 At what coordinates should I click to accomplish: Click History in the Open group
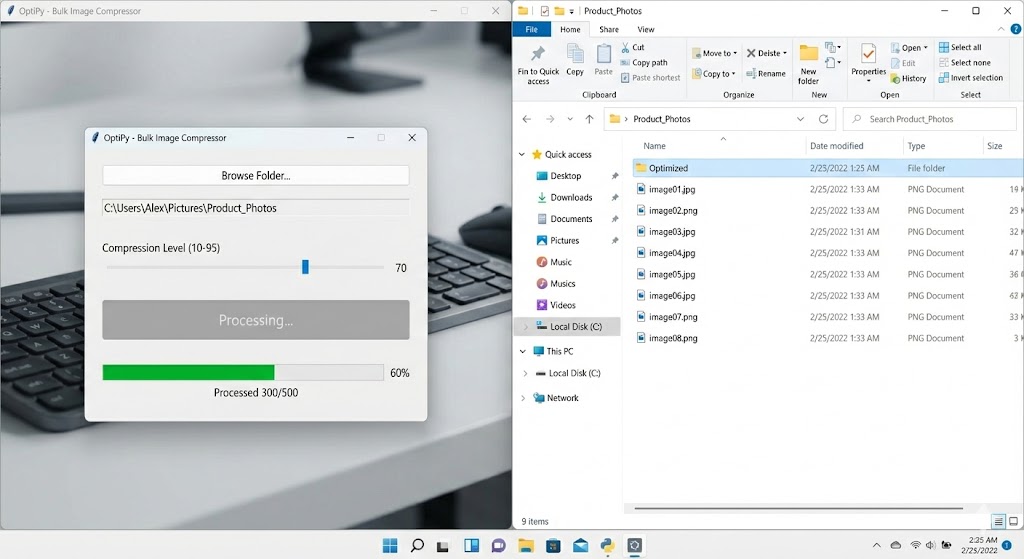click(908, 78)
